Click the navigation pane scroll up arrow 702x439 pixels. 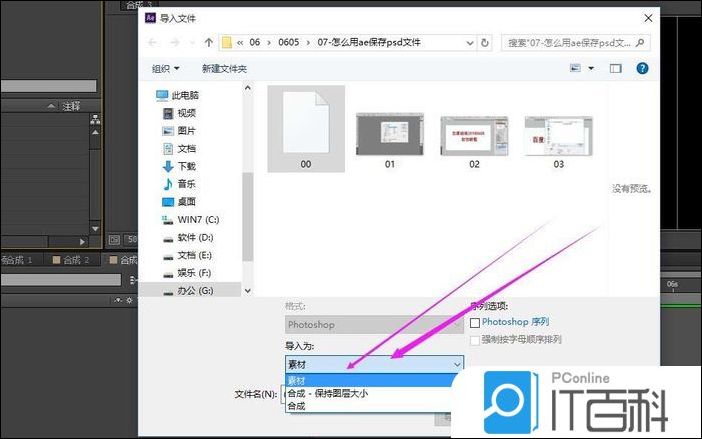248,88
